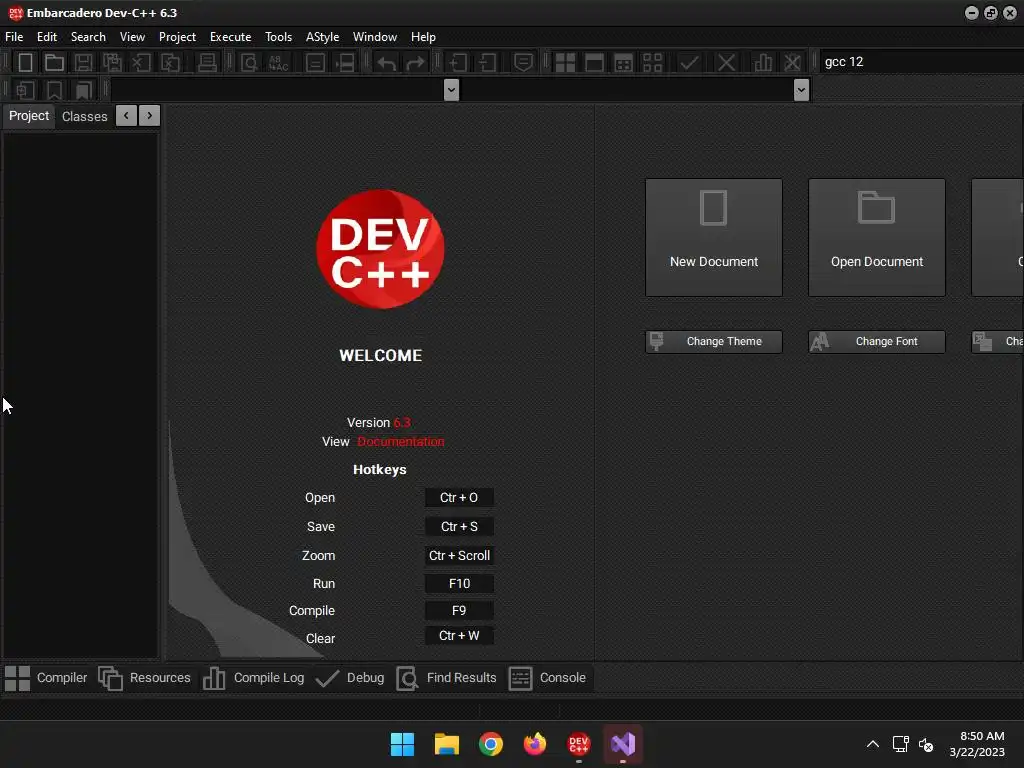Open the red Documentation link
This screenshot has height=768, width=1024.
click(400, 442)
